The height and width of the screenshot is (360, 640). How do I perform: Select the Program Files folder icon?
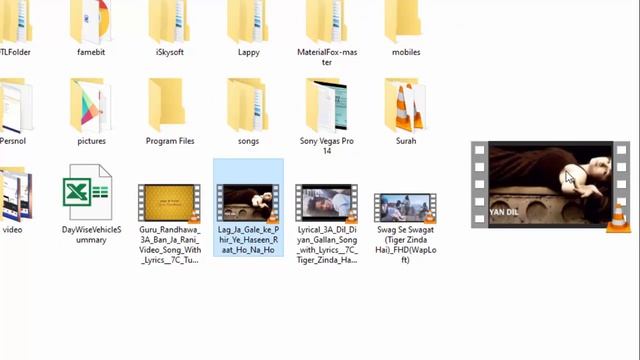(167, 105)
